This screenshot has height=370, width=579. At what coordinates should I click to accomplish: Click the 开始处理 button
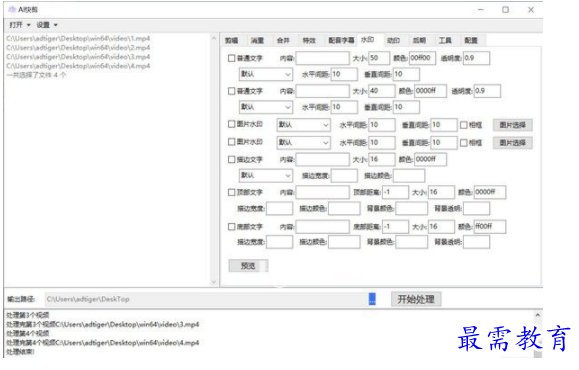[416, 299]
